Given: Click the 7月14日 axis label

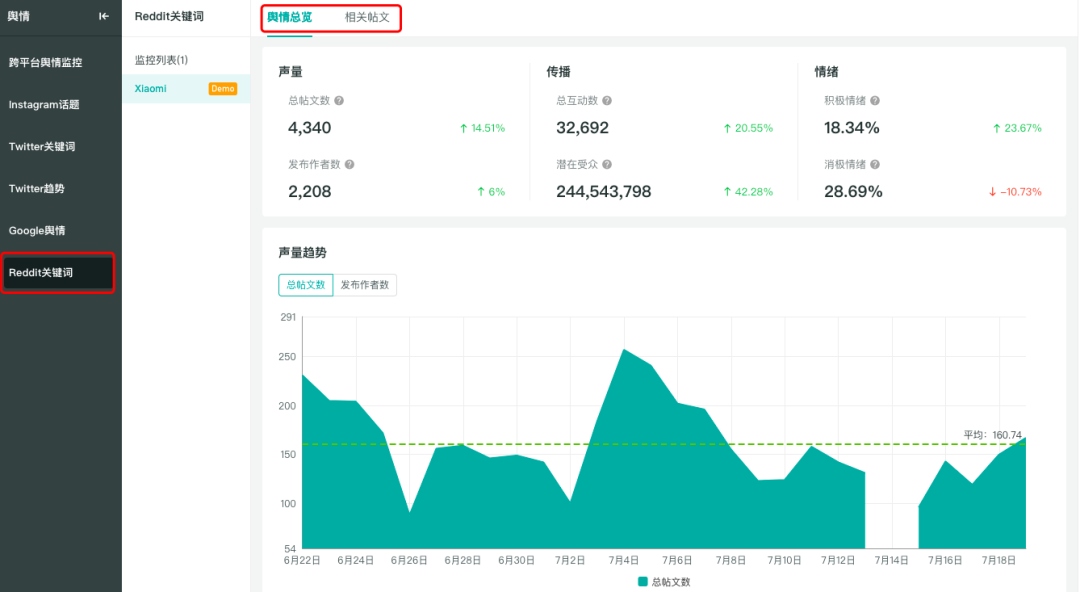Looking at the screenshot, I should click(x=891, y=560).
